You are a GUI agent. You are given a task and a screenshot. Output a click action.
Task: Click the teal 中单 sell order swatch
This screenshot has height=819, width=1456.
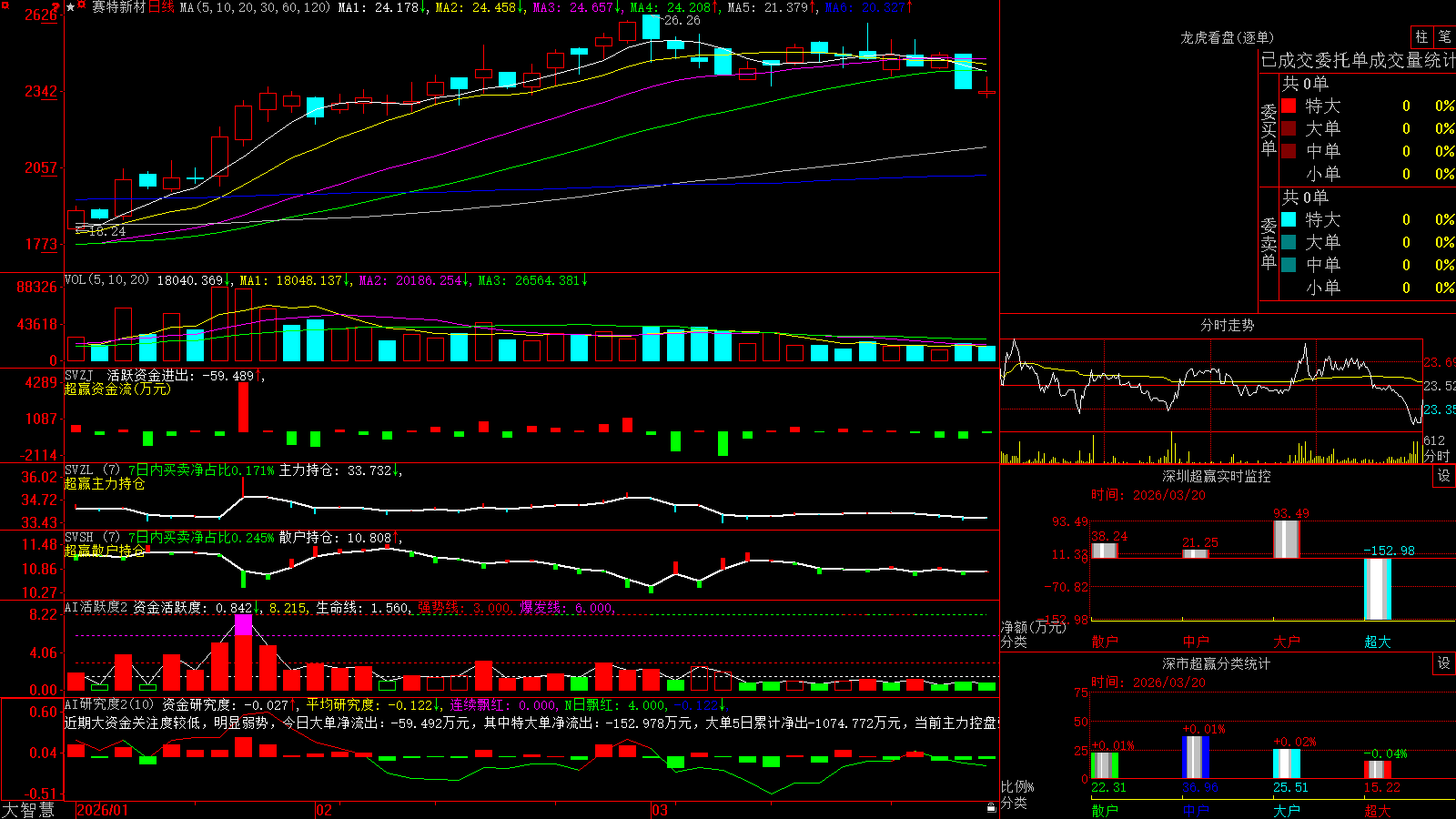[1289, 265]
